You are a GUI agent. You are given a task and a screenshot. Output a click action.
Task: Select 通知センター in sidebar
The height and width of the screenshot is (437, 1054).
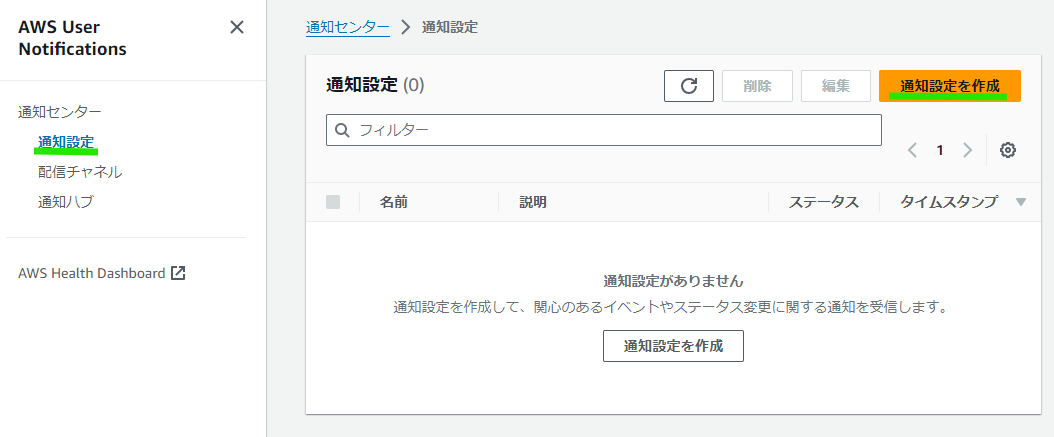[x=60, y=112]
